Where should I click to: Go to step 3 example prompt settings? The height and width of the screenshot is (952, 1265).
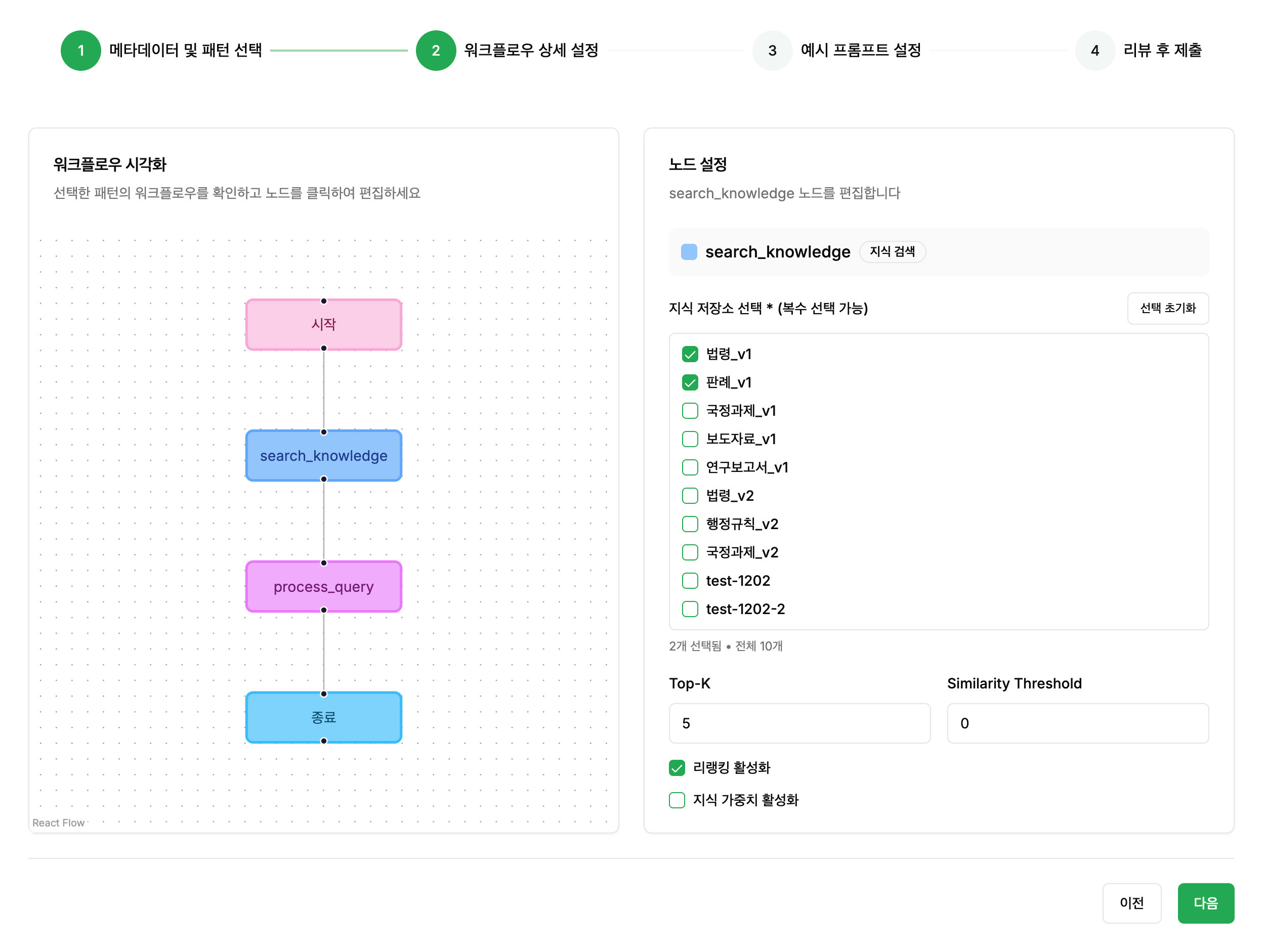point(772,50)
